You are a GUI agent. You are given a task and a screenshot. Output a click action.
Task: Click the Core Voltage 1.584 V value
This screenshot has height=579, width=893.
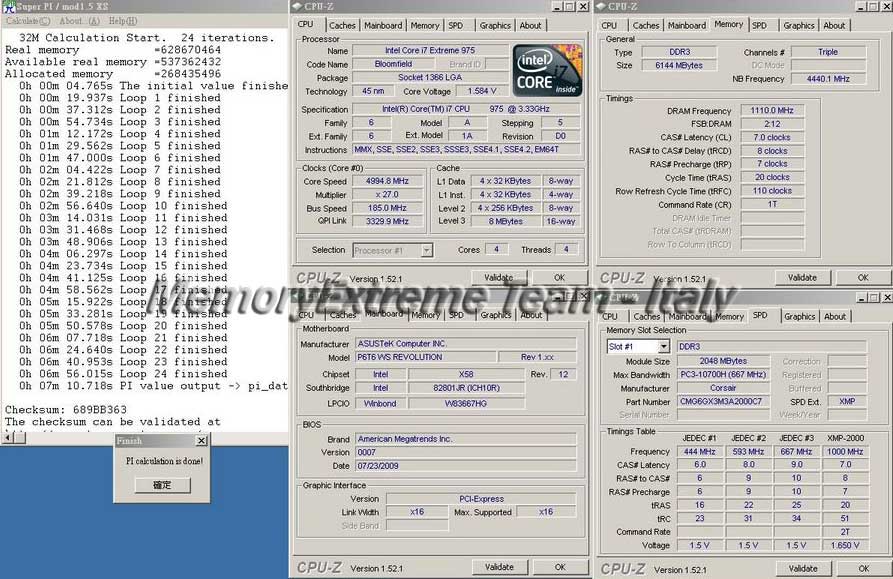click(482, 91)
